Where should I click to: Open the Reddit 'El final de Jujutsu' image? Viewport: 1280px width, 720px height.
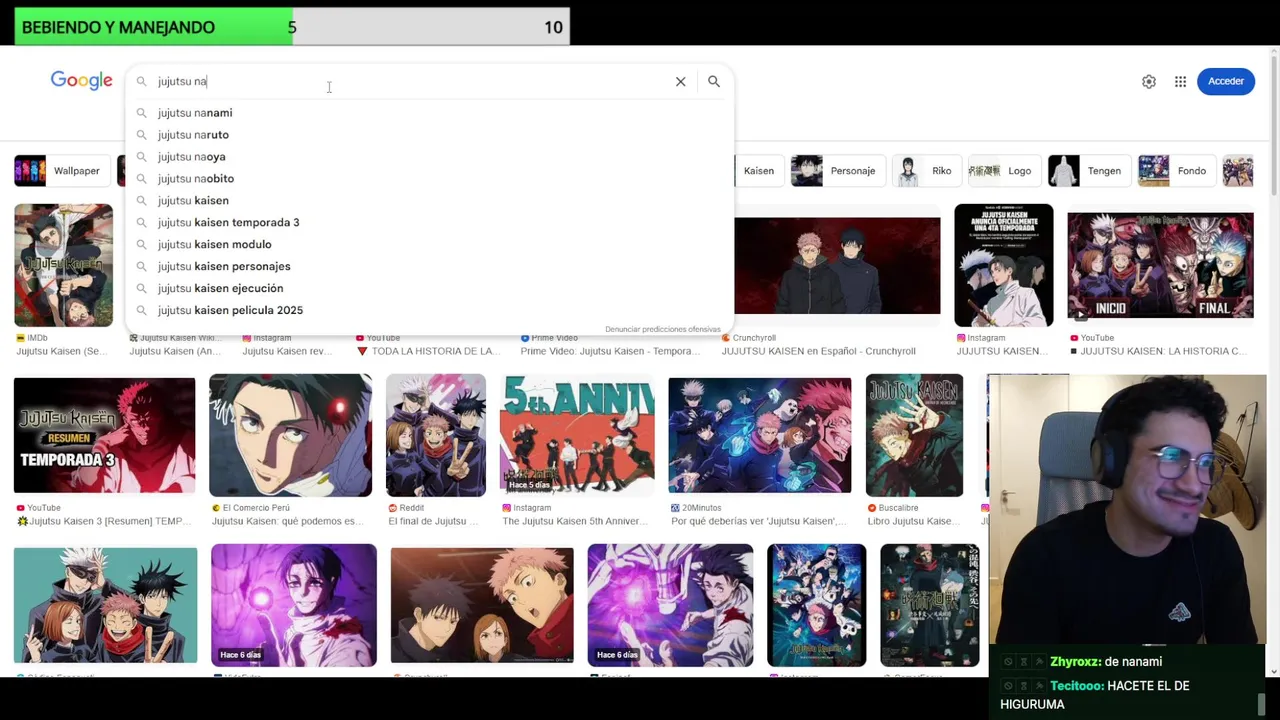pyautogui.click(x=436, y=435)
